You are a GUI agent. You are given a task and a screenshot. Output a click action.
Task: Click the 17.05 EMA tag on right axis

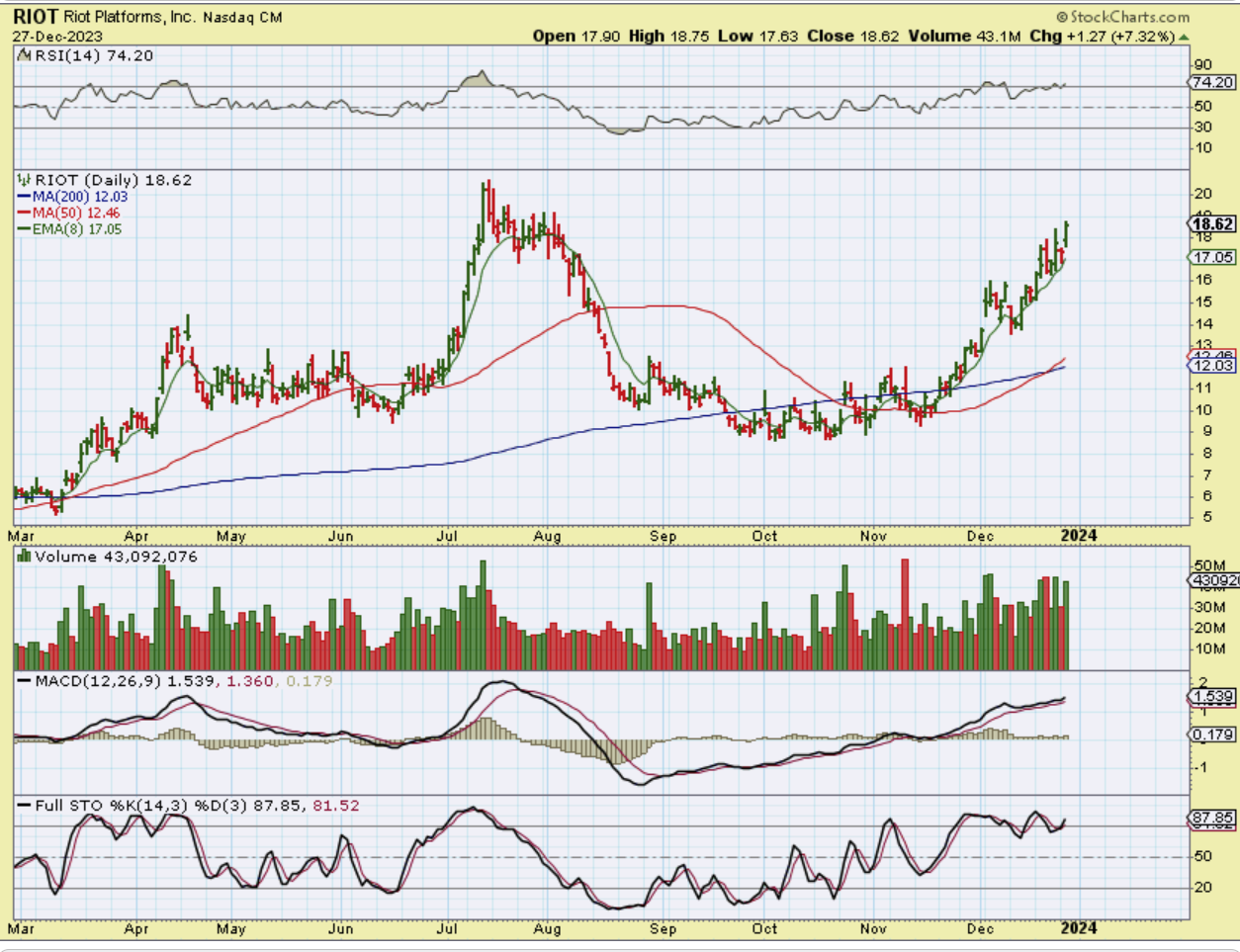[1213, 257]
